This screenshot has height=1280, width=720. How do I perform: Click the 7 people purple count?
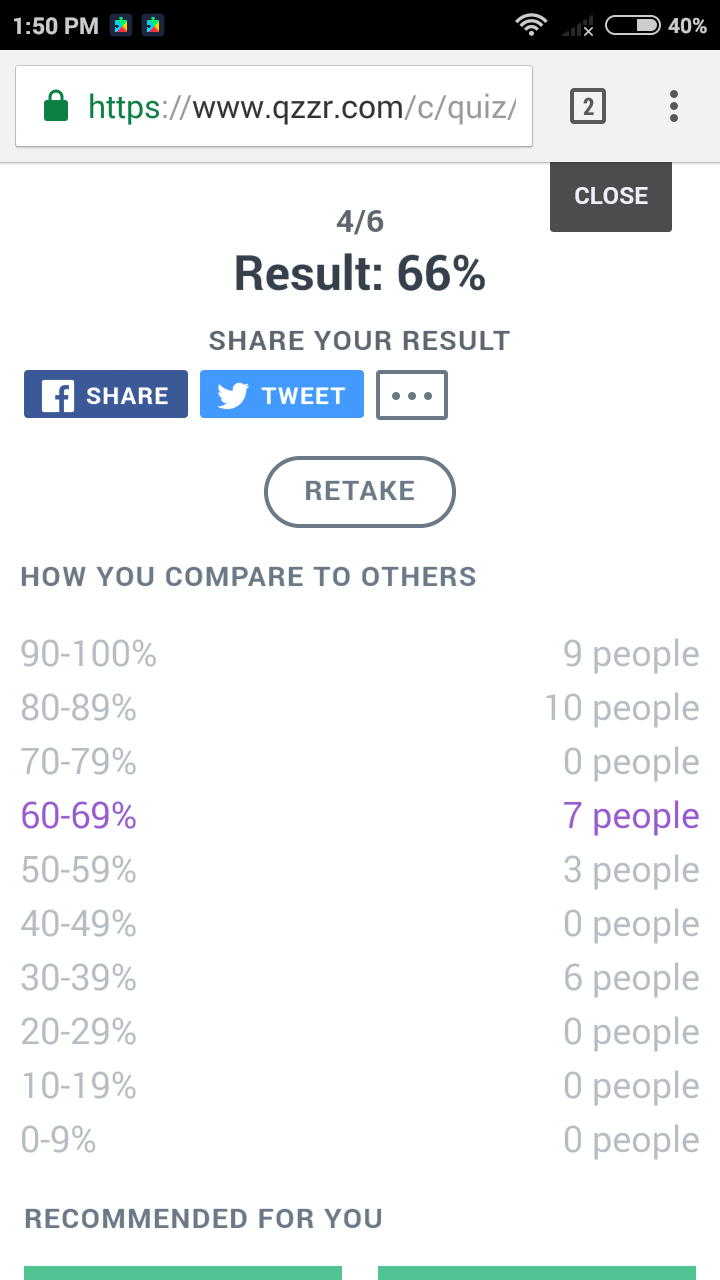click(631, 816)
